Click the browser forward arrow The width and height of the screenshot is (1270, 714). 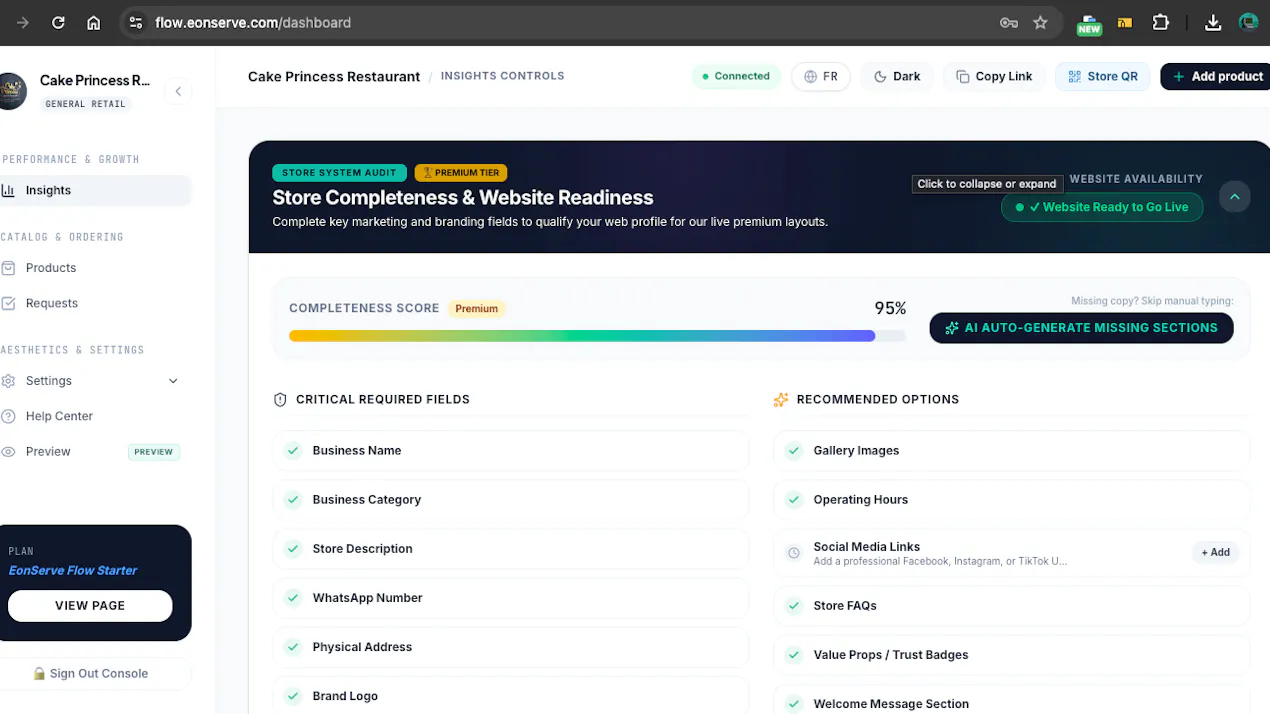click(x=23, y=22)
